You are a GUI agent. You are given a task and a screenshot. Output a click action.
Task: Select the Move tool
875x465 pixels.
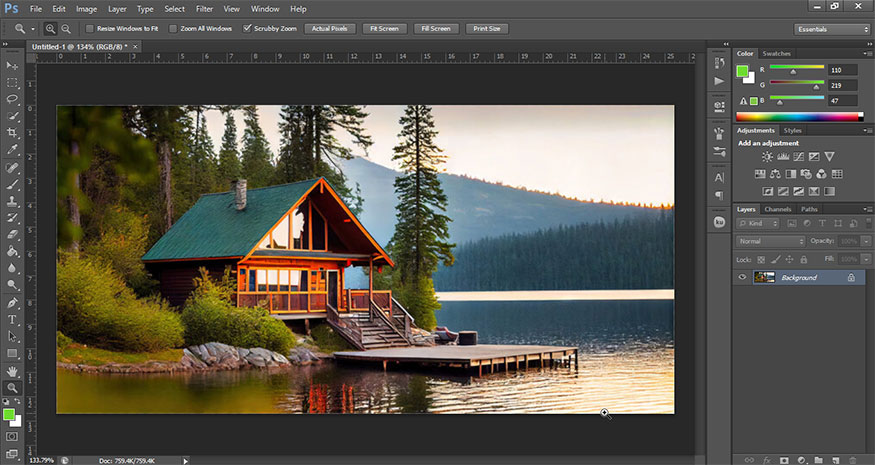click(13, 65)
